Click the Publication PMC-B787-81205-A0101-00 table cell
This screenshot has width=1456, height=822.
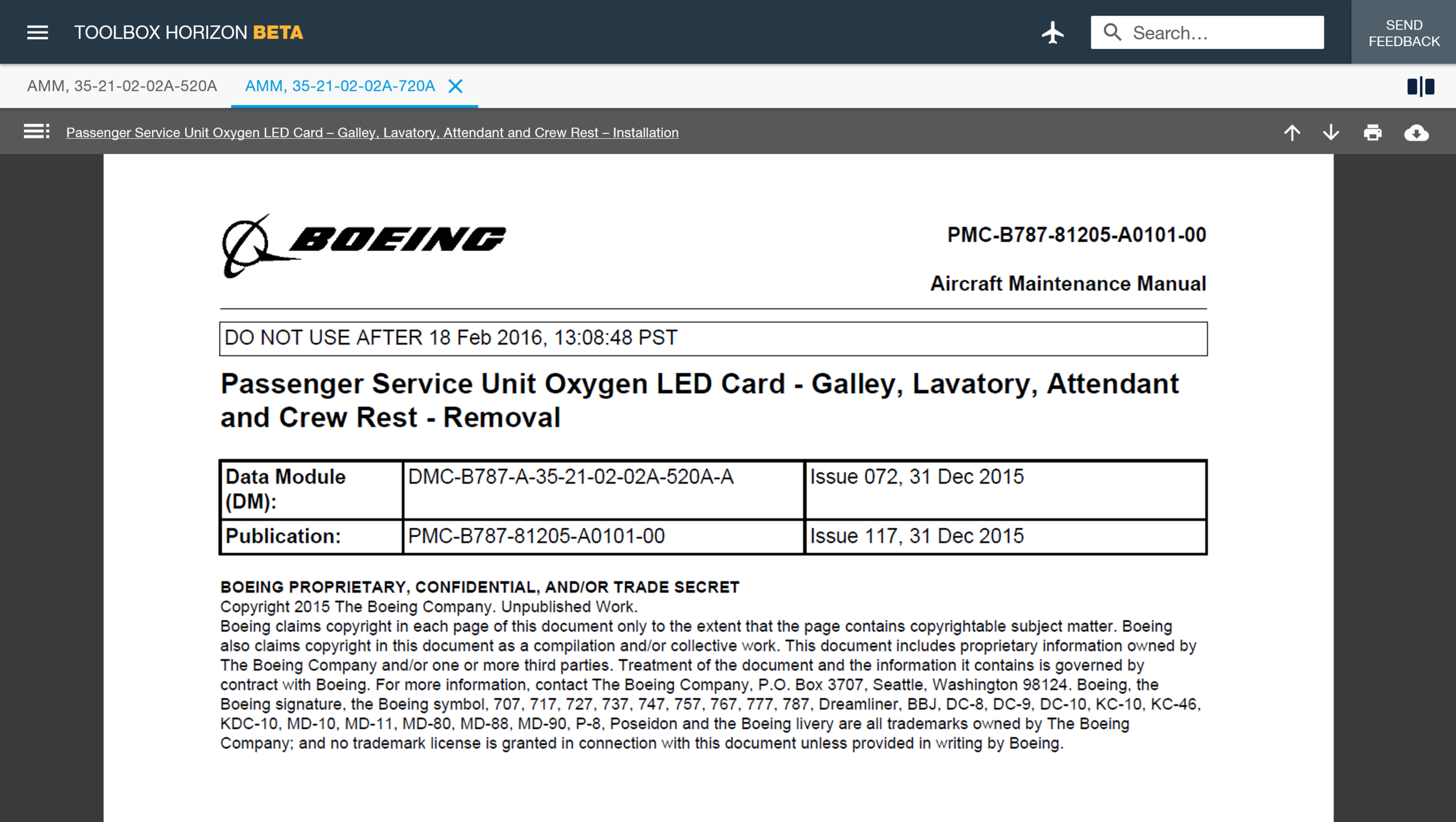[603, 536]
